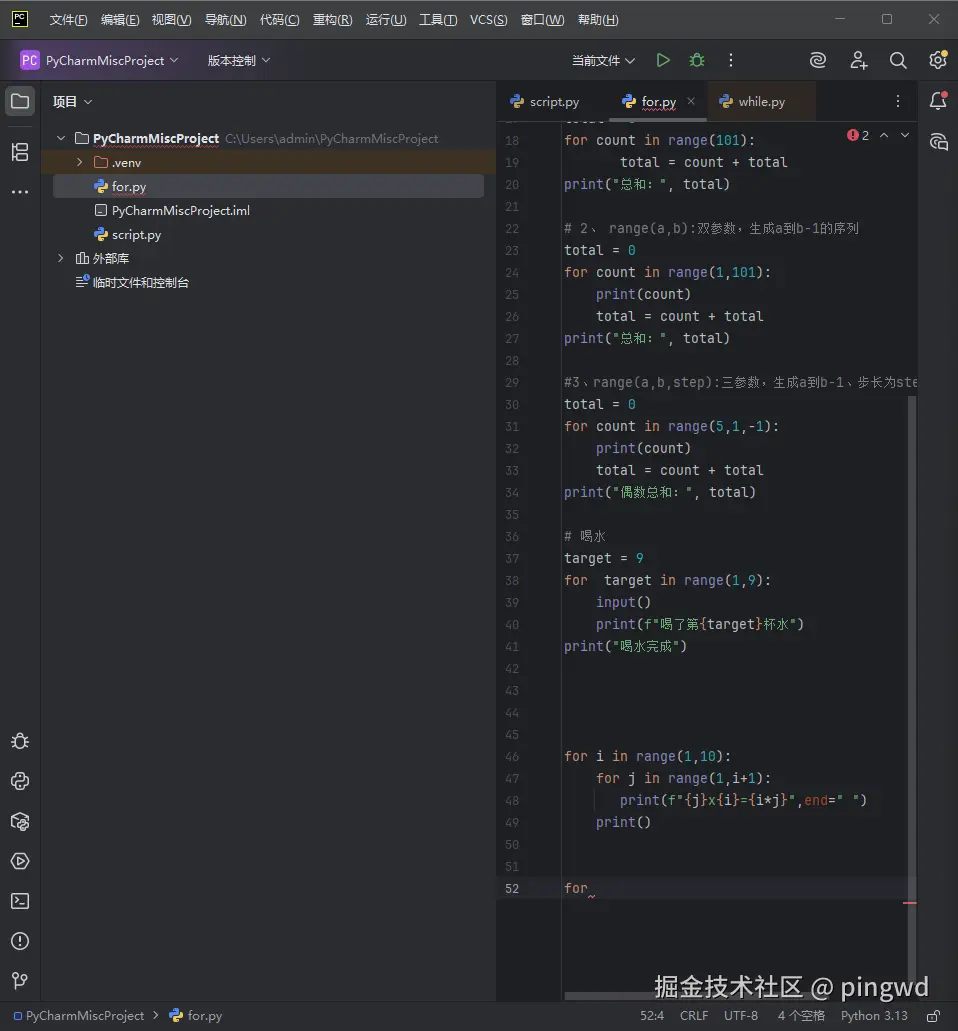Screen dimensions: 958x1031
Task: Close the for.py editor tab
Action: coord(691,101)
